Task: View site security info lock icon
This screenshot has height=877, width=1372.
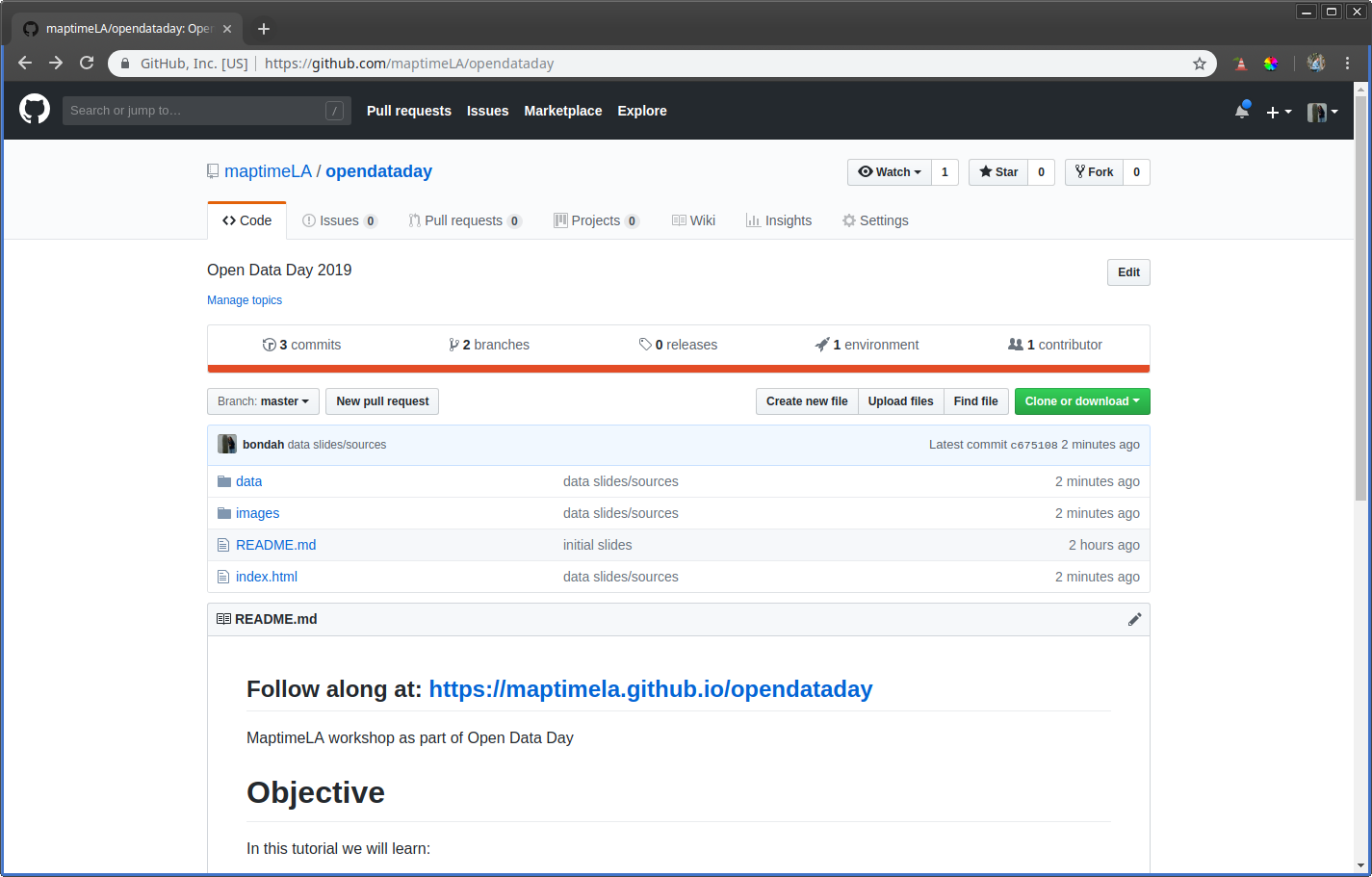Action: pyautogui.click(x=125, y=64)
